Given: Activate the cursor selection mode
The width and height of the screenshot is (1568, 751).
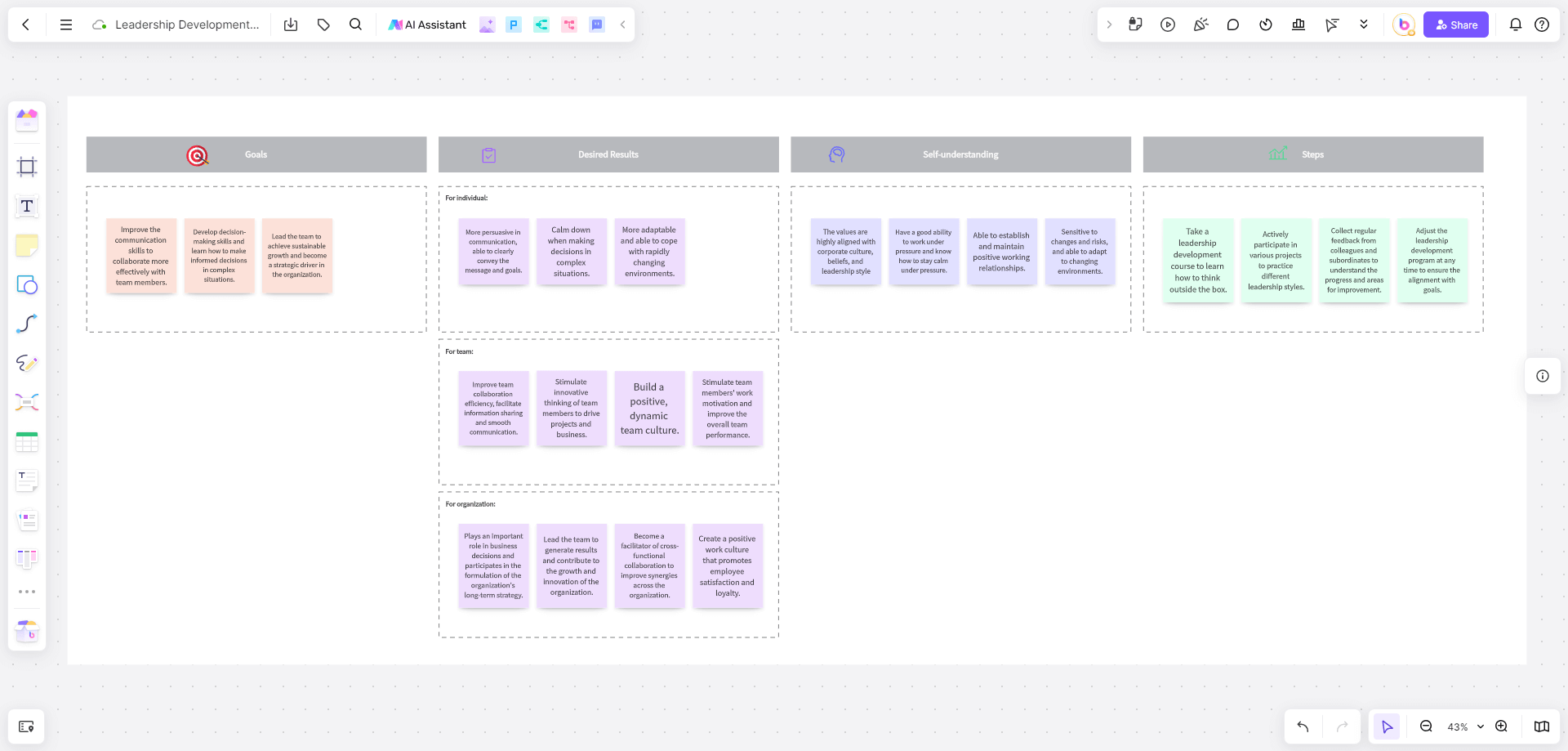Looking at the screenshot, I should point(1387,726).
